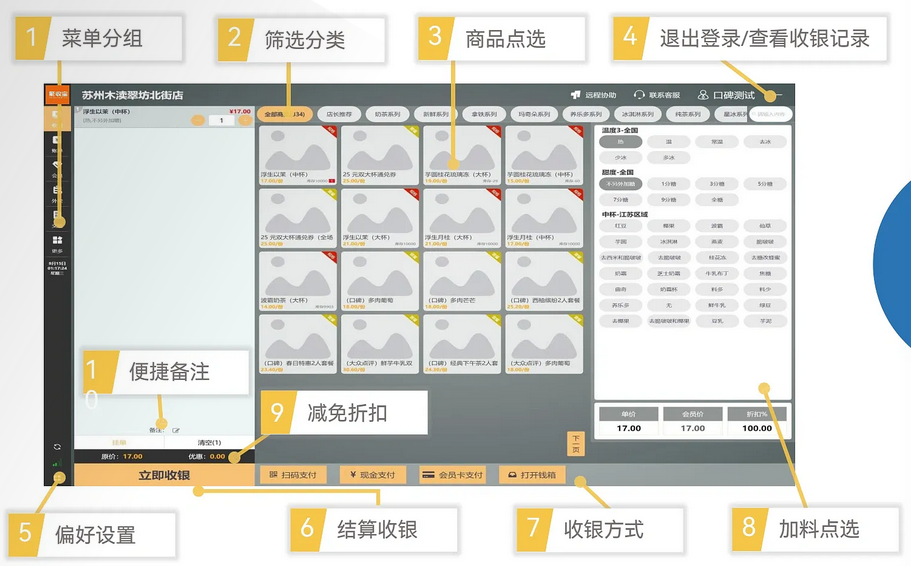Click the 备注 edit note icon
Viewport: 911px width, 566px height.
point(176,429)
